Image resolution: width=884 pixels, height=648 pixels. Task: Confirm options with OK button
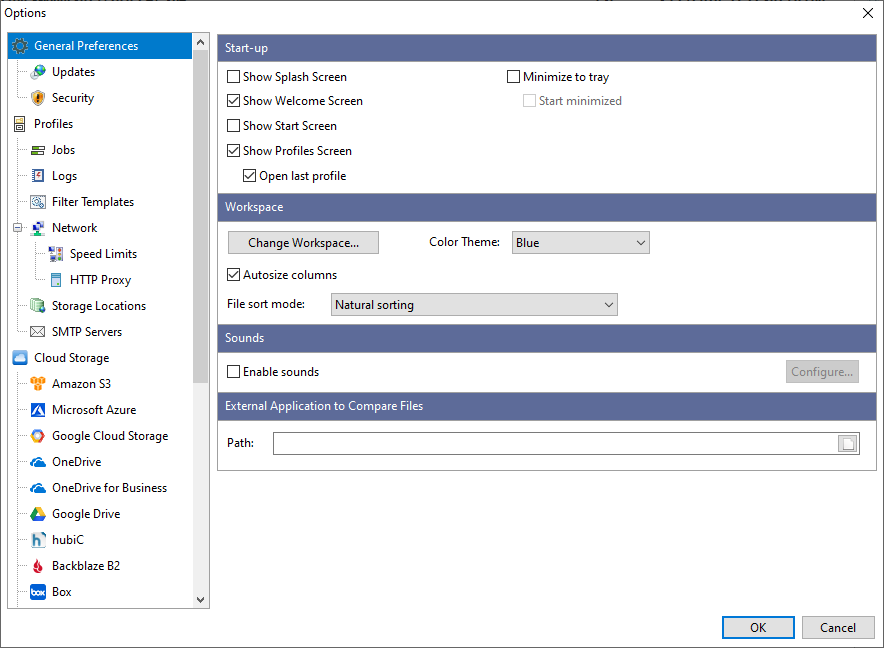758,628
